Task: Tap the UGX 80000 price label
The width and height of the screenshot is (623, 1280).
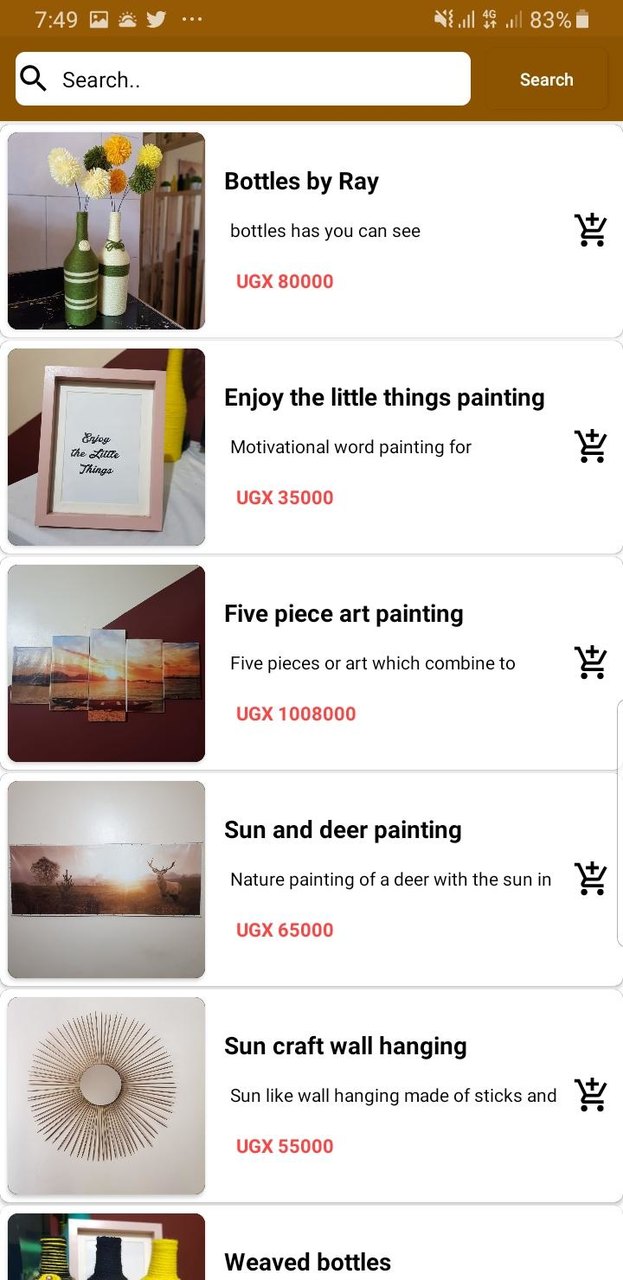Action: point(284,282)
